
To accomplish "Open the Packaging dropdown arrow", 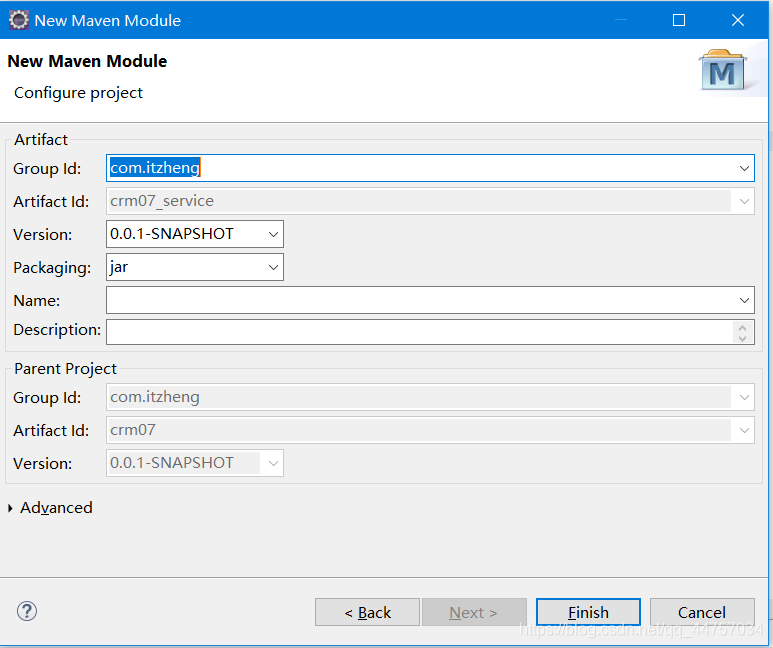I will 273,267.
